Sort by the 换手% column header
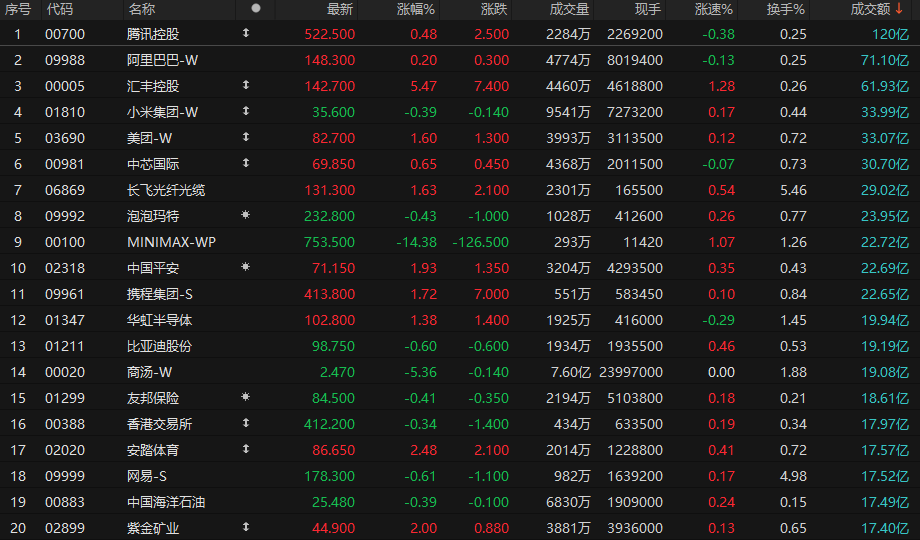920x540 pixels. click(786, 9)
